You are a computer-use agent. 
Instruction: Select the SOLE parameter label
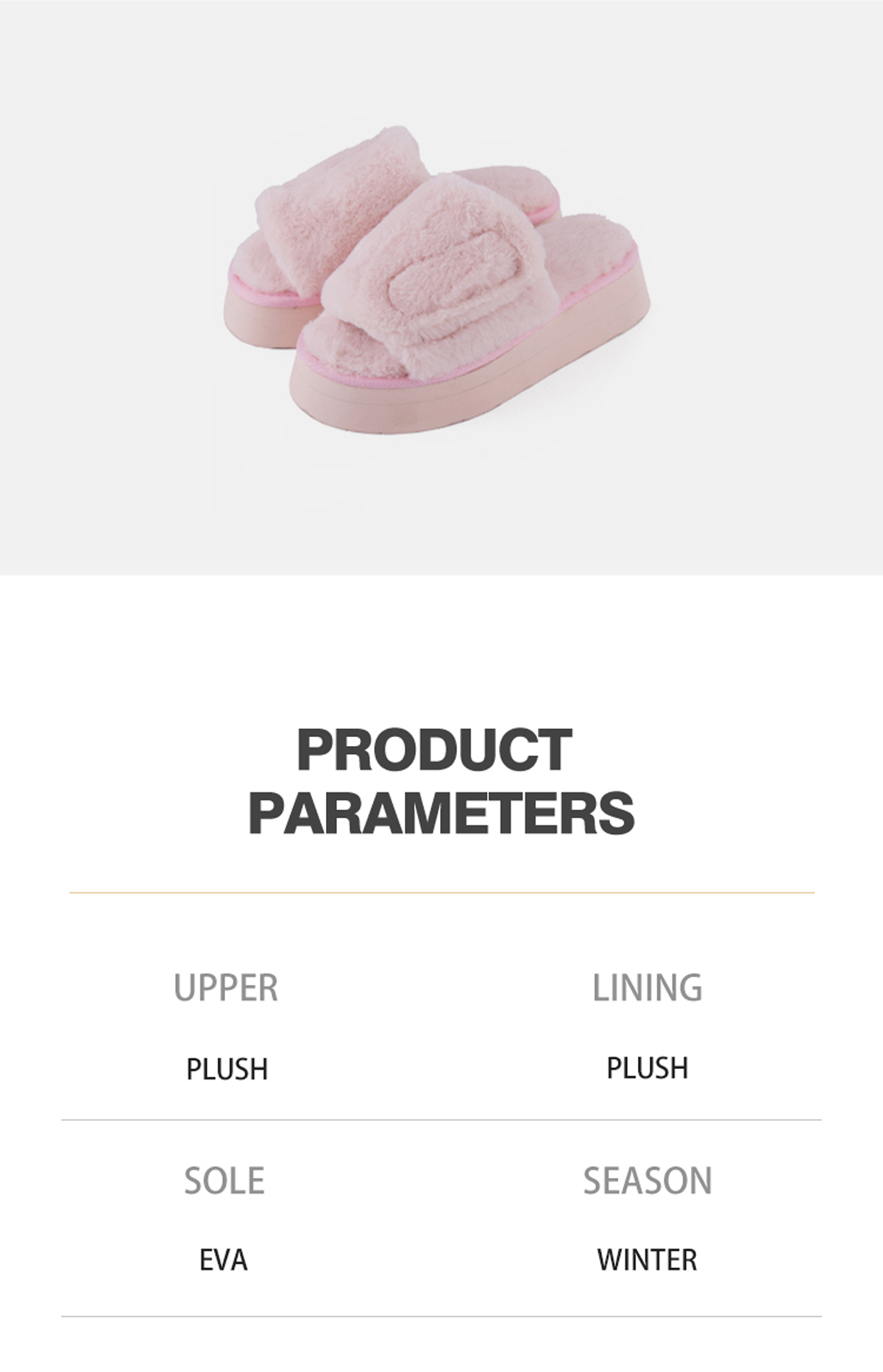[x=224, y=1181]
